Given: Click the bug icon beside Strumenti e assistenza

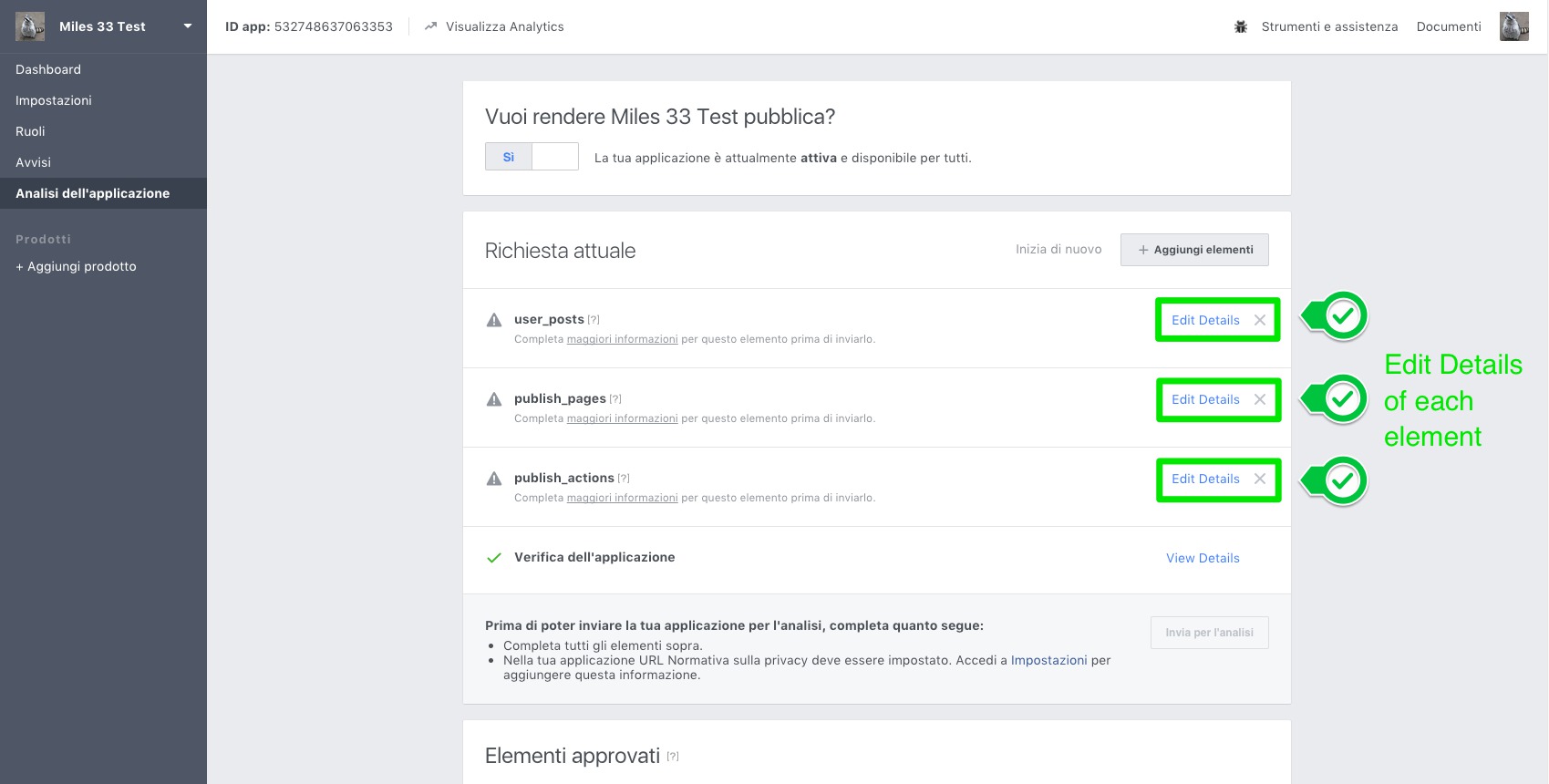Looking at the screenshot, I should tap(1241, 27).
